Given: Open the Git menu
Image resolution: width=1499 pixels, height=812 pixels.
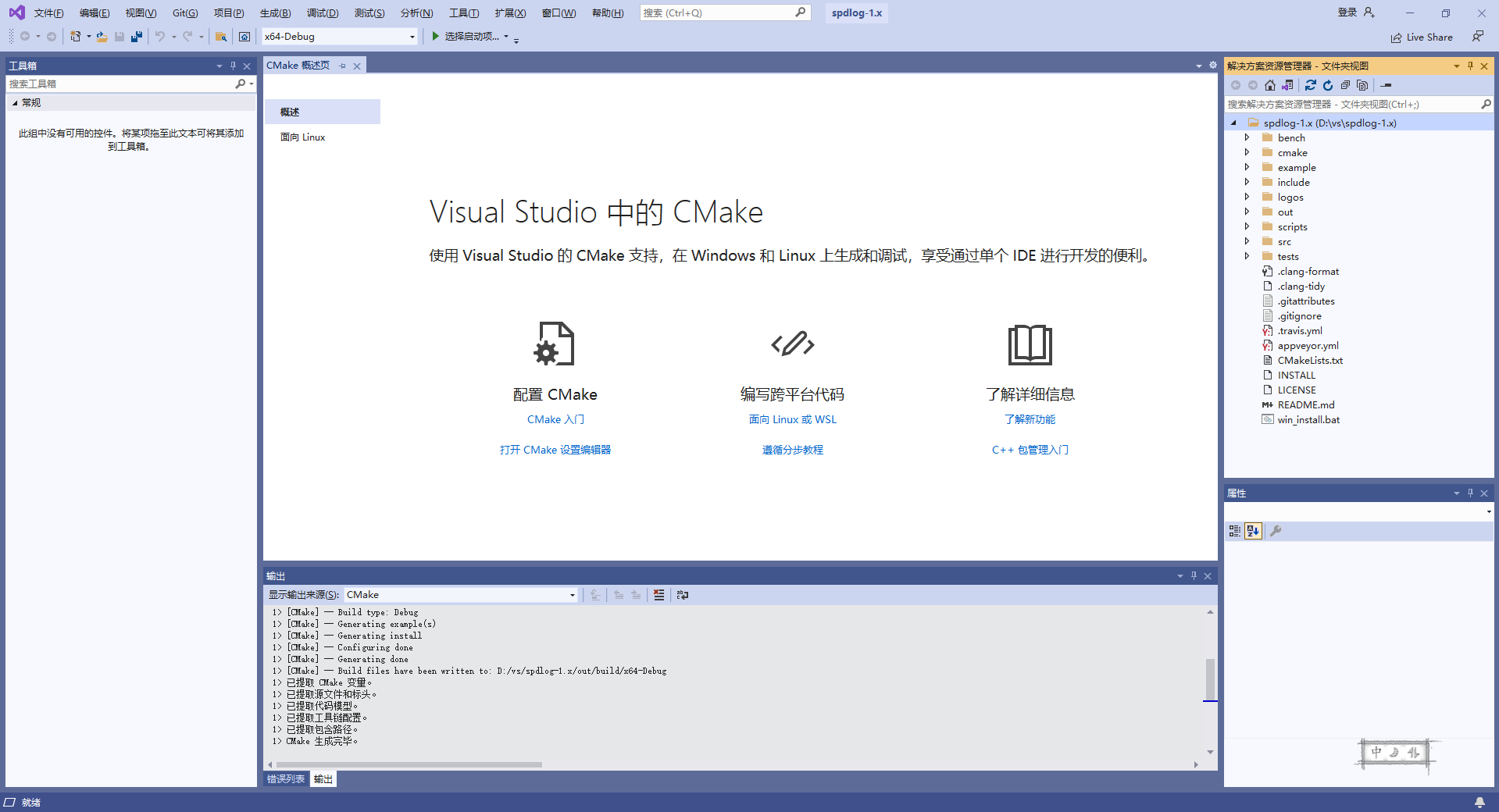Looking at the screenshot, I should coord(185,13).
